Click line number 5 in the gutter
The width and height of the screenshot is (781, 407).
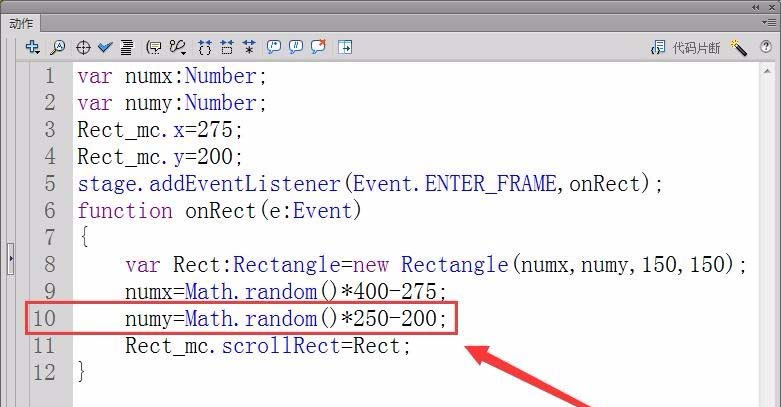pyautogui.click(x=50, y=184)
